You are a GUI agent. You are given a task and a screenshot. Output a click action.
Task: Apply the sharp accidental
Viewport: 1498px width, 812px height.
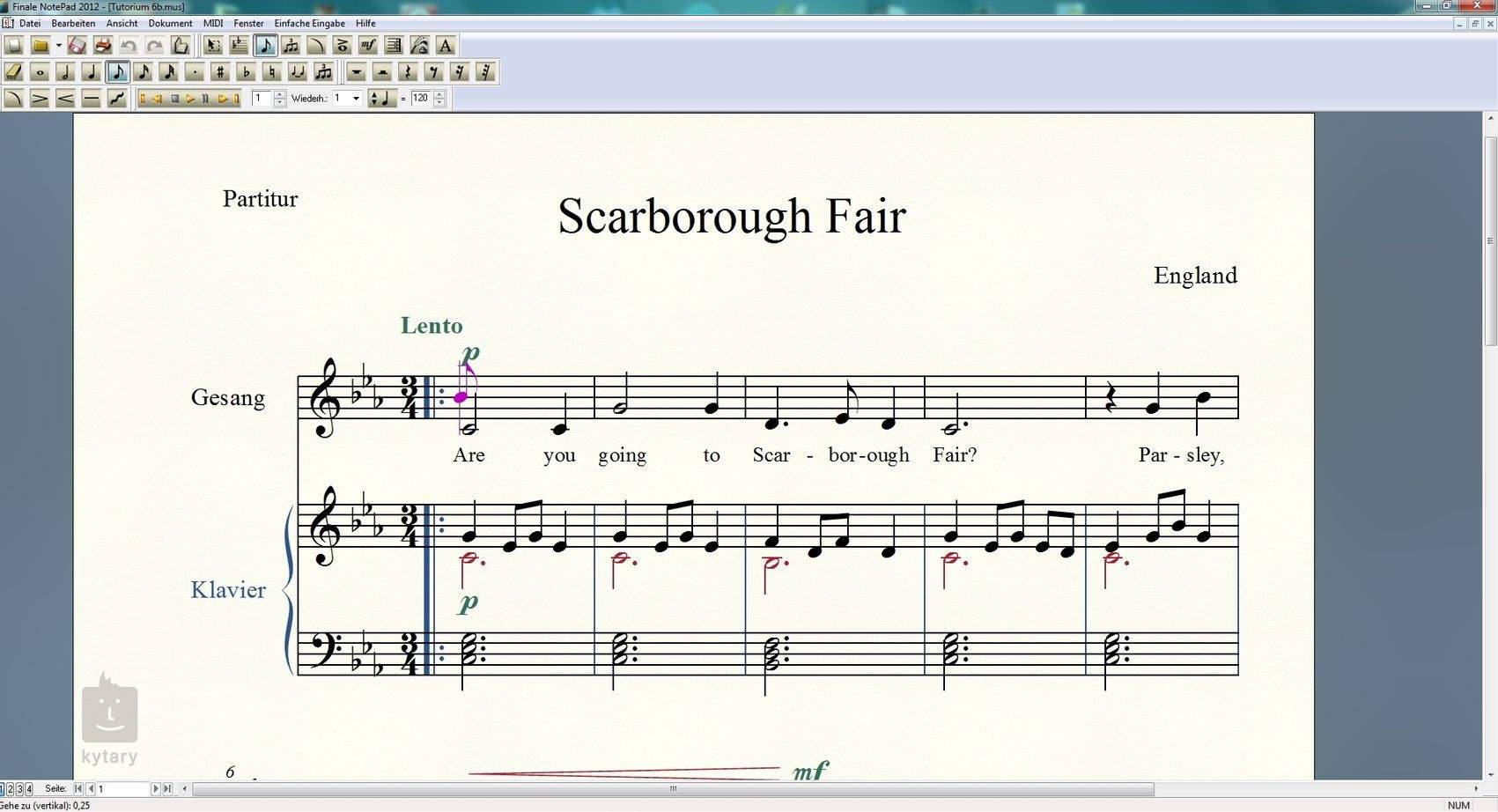coord(220,72)
